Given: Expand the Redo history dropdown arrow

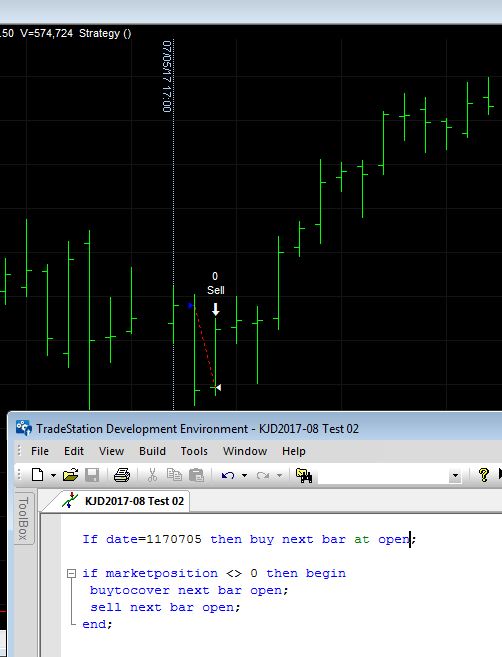Looking at the screenshot, I should (279, 476).
